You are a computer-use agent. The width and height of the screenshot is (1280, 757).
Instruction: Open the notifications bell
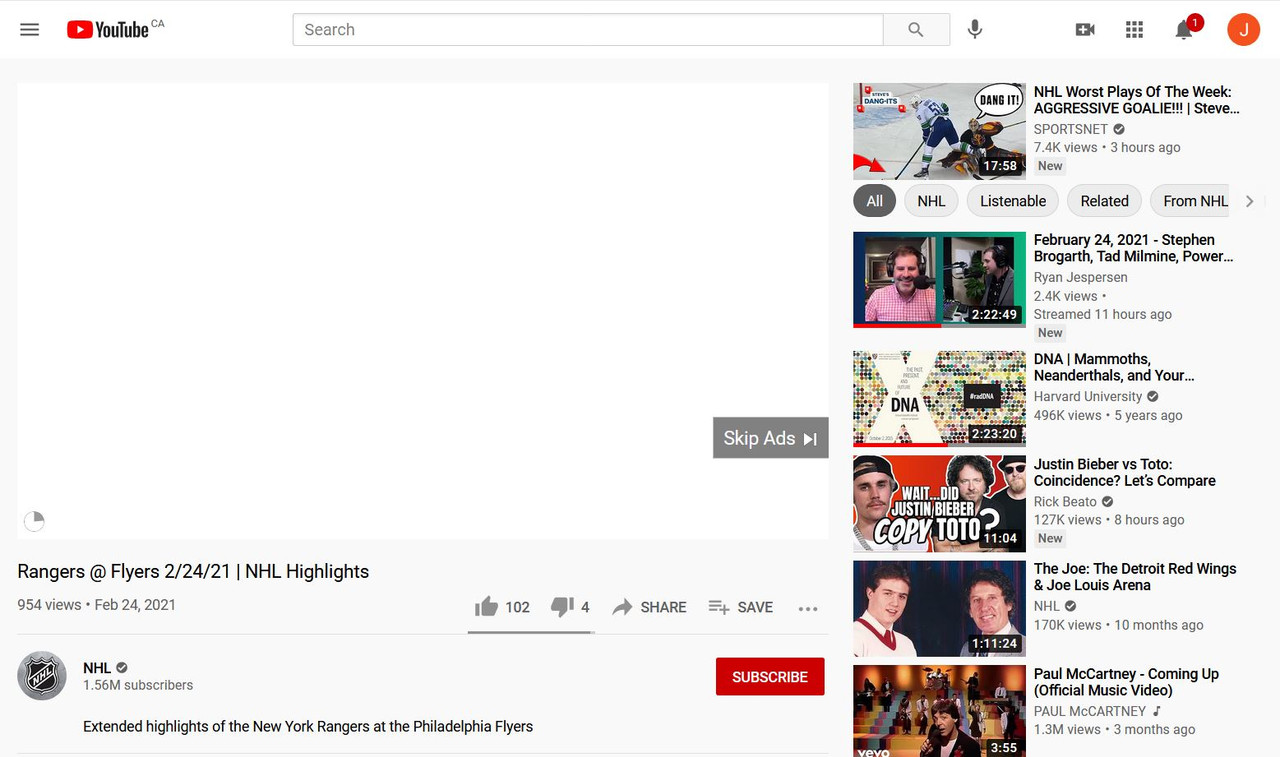pos(1184,30)
